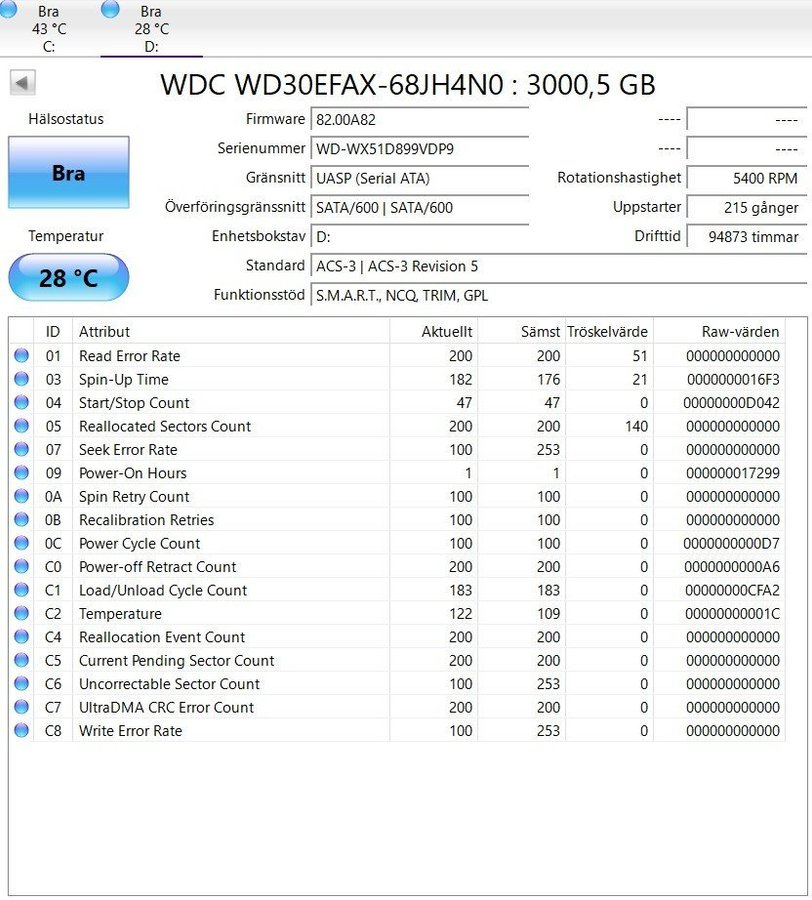Click the status icon for Read Error Rate
812x900 pixels.
[22, 355]
